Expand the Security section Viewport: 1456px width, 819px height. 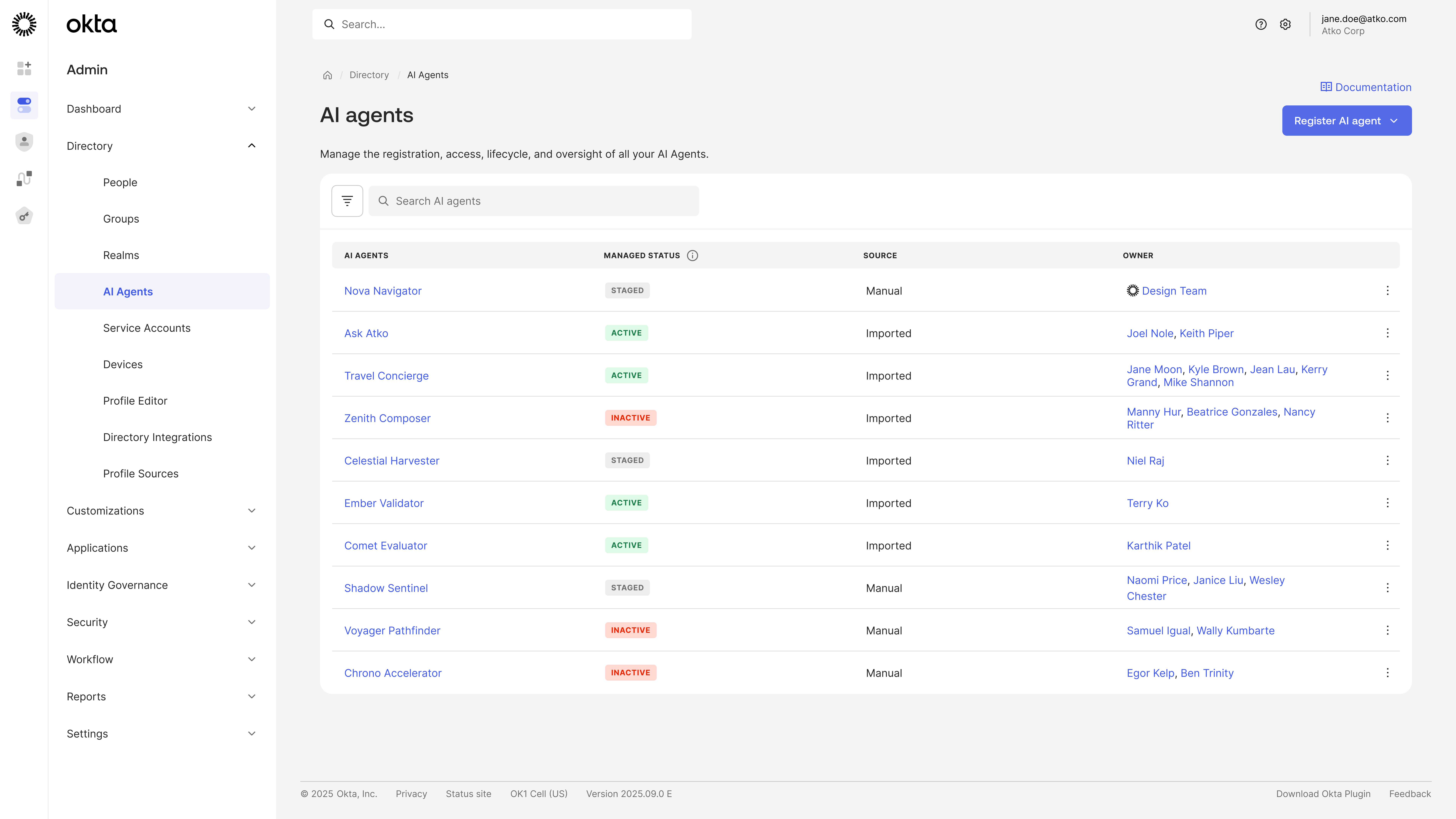tap(252, 622)
